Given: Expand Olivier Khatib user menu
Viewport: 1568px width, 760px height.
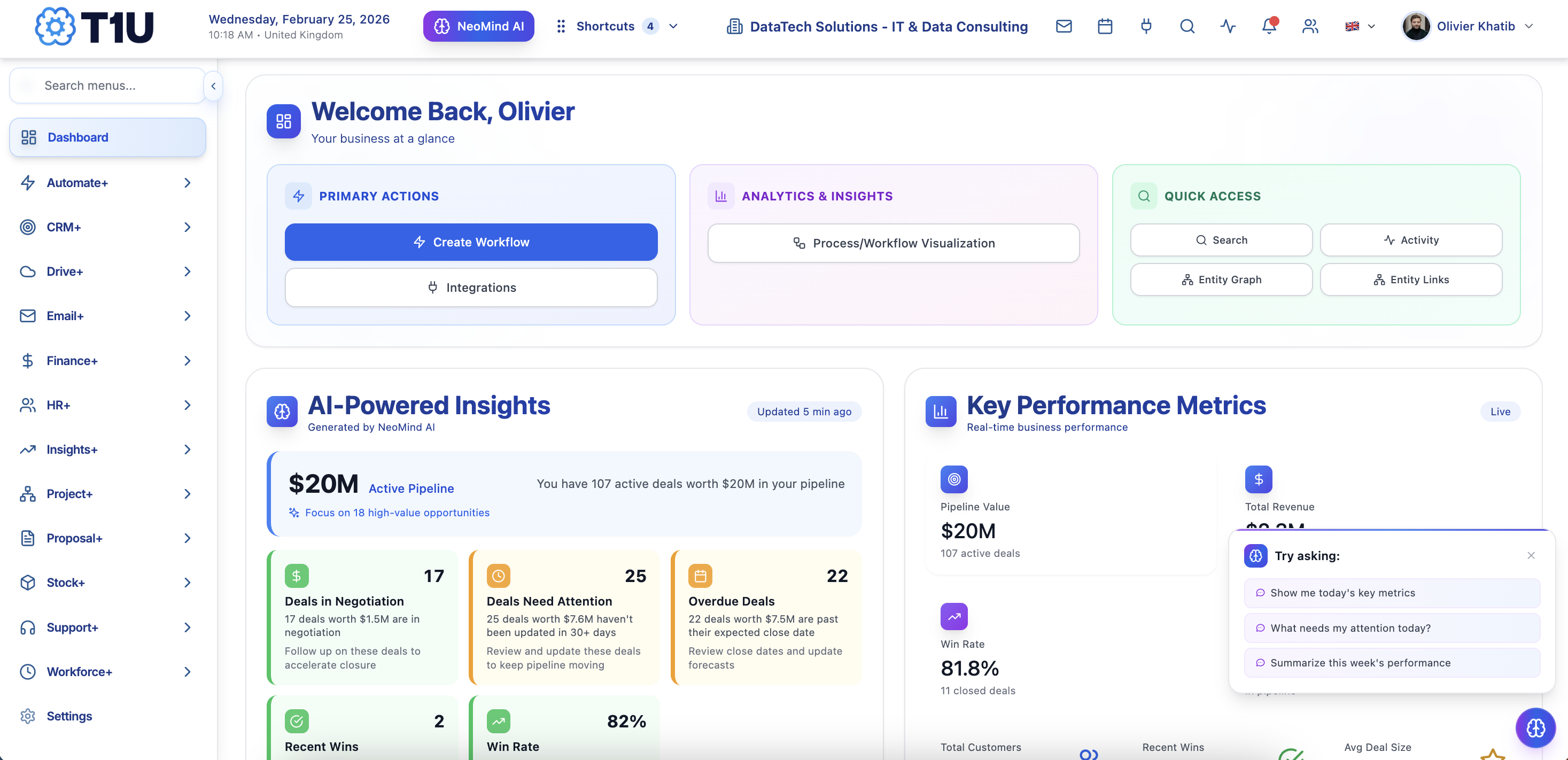Looking at the screenshot, I should (x=1467, y=26).
